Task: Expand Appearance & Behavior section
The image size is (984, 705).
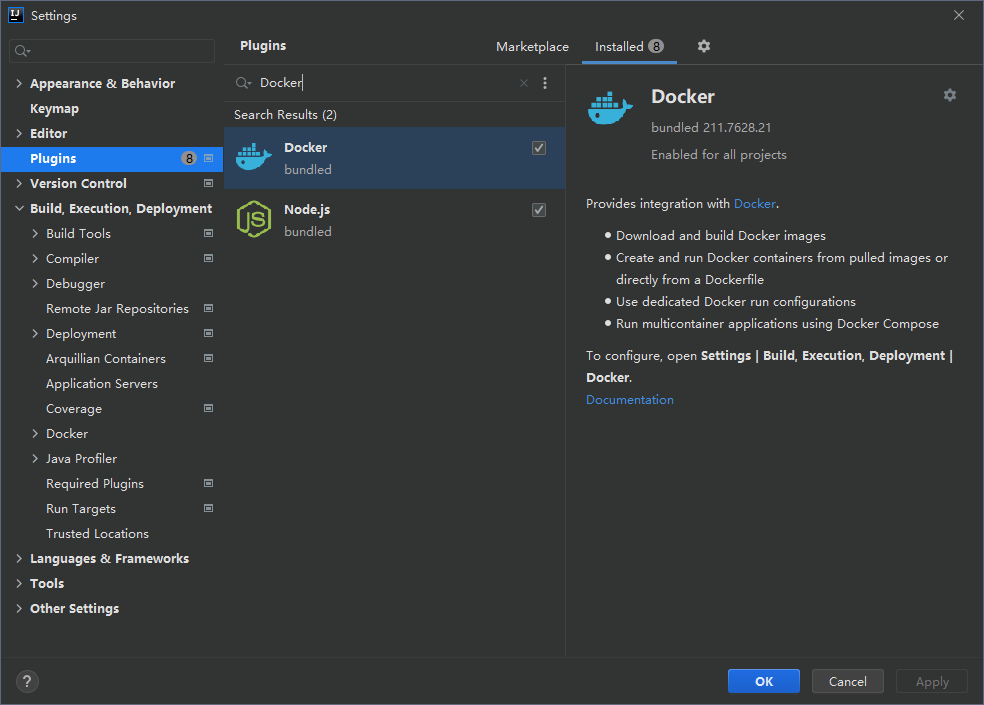Action: 19,83
